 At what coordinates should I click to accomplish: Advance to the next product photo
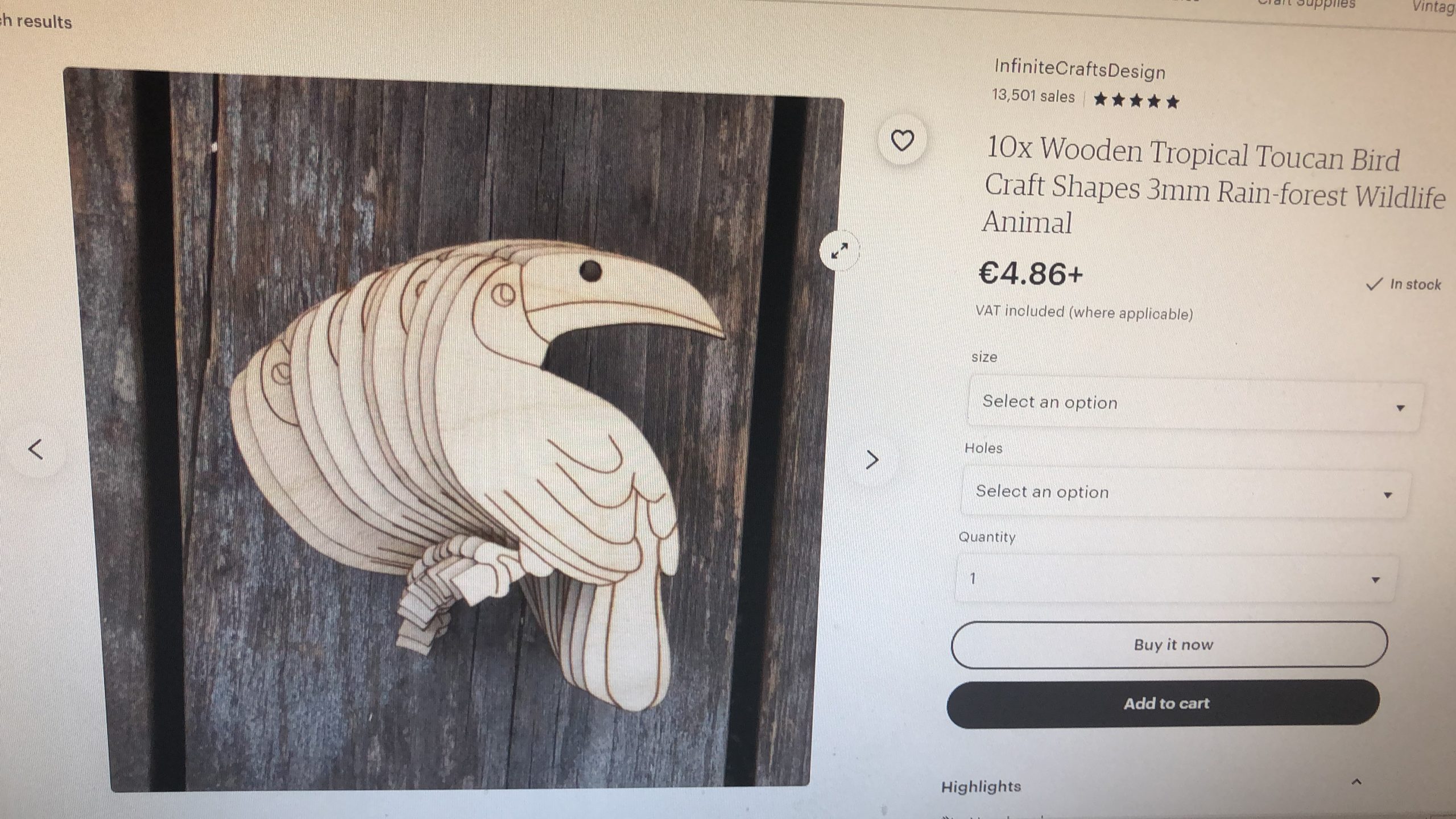(872, 460)
